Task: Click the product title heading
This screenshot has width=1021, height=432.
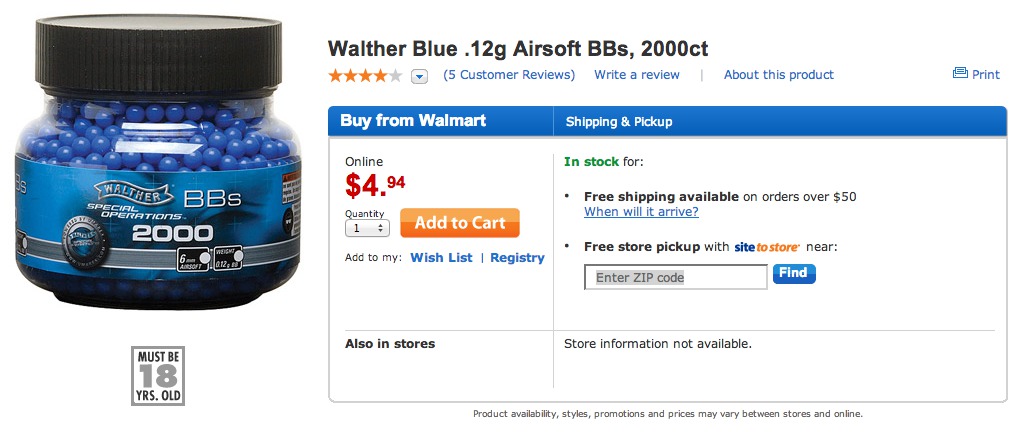Action: pyautogui.click(x=518, y=48)
